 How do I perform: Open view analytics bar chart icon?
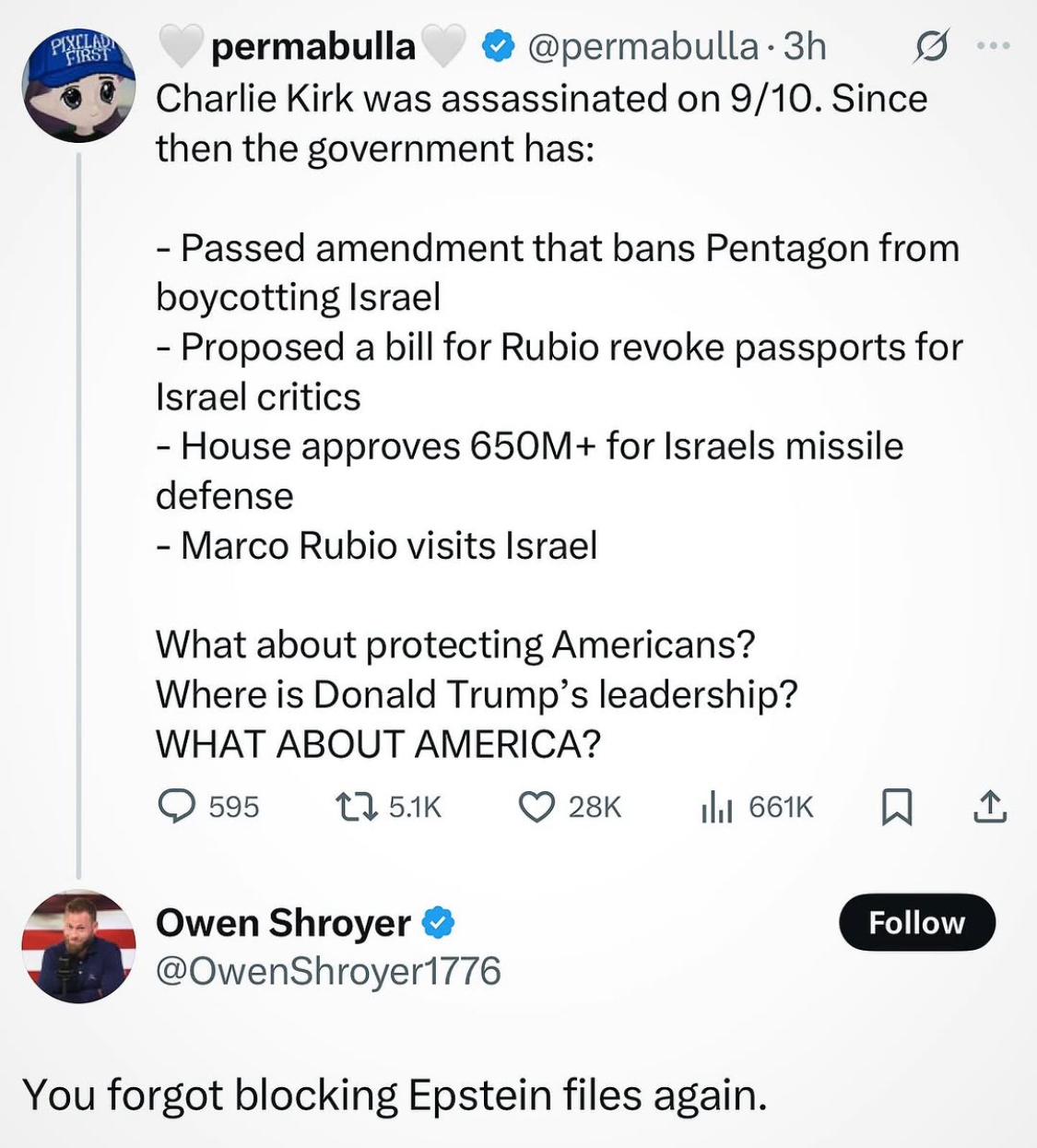[x=716, y=807]
